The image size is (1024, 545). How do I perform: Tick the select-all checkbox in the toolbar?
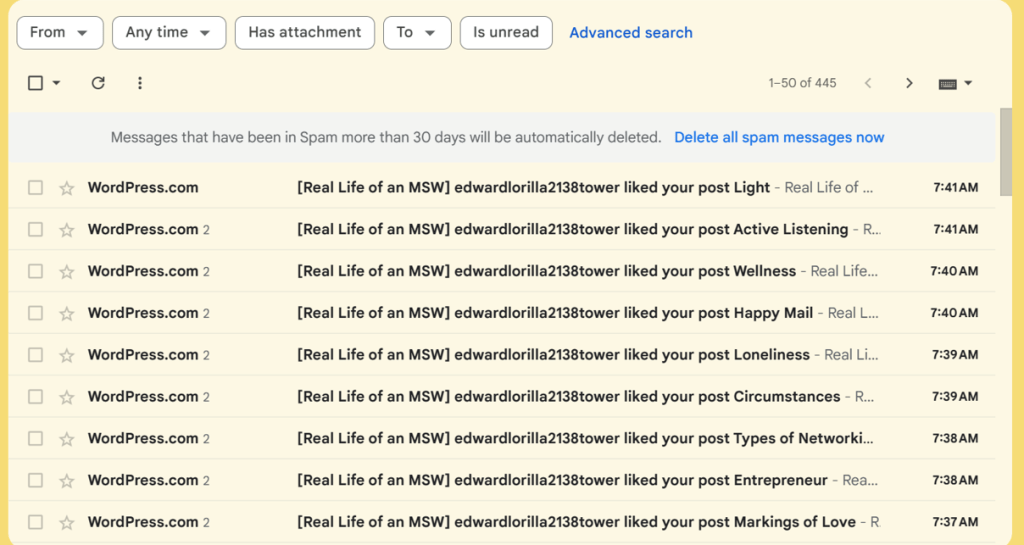click(x=36, y=83)
